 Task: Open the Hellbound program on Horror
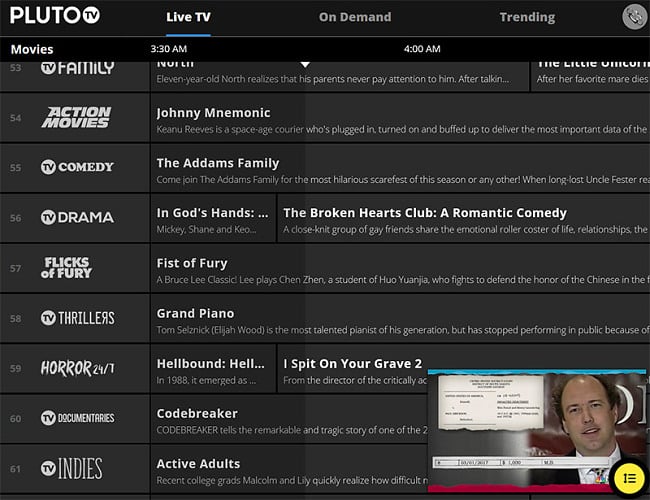pyautogui.click(x=213, y=369)
